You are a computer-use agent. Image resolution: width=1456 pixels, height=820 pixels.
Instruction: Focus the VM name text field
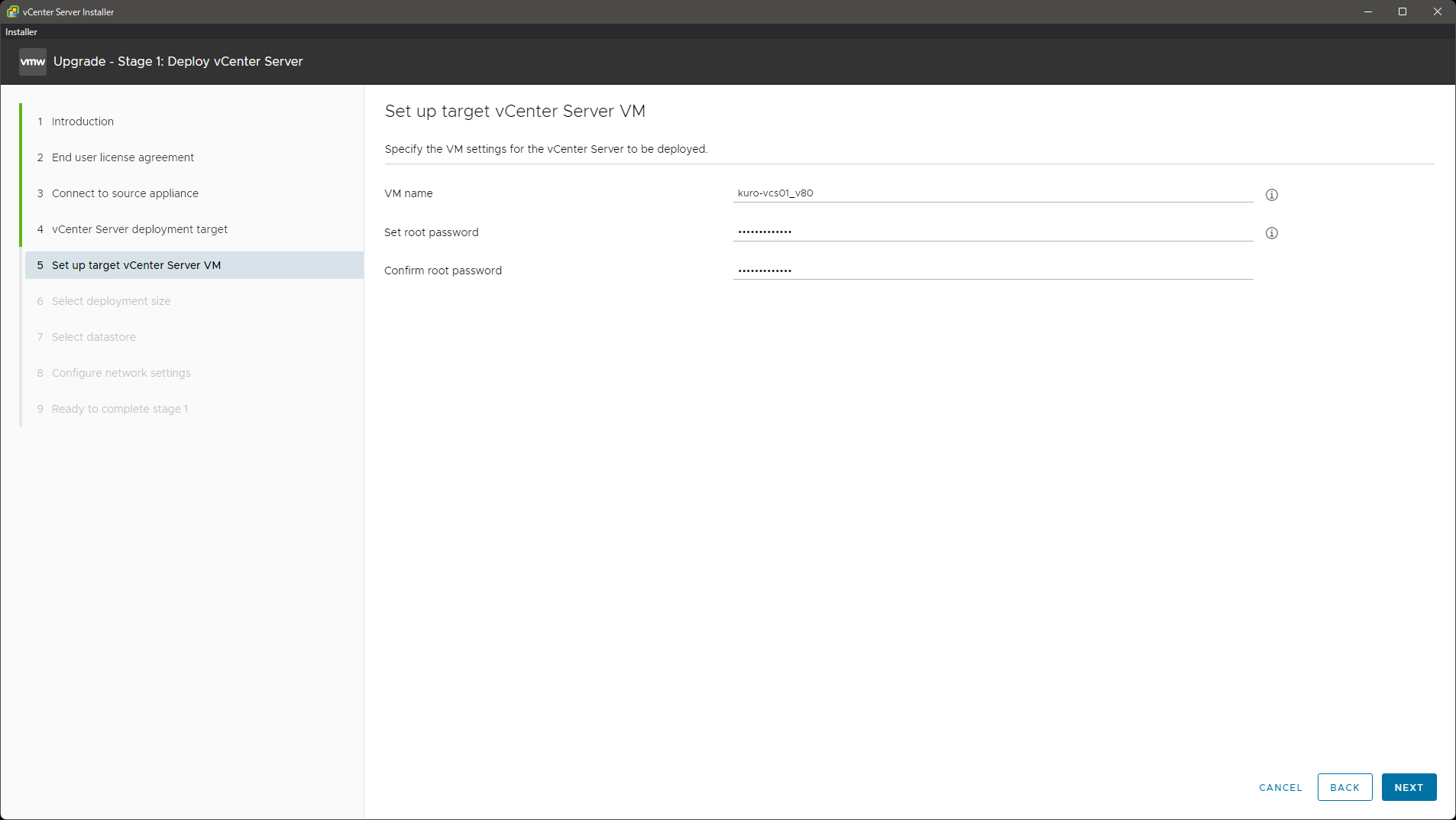pyautogui.click(x=992, y=193)
